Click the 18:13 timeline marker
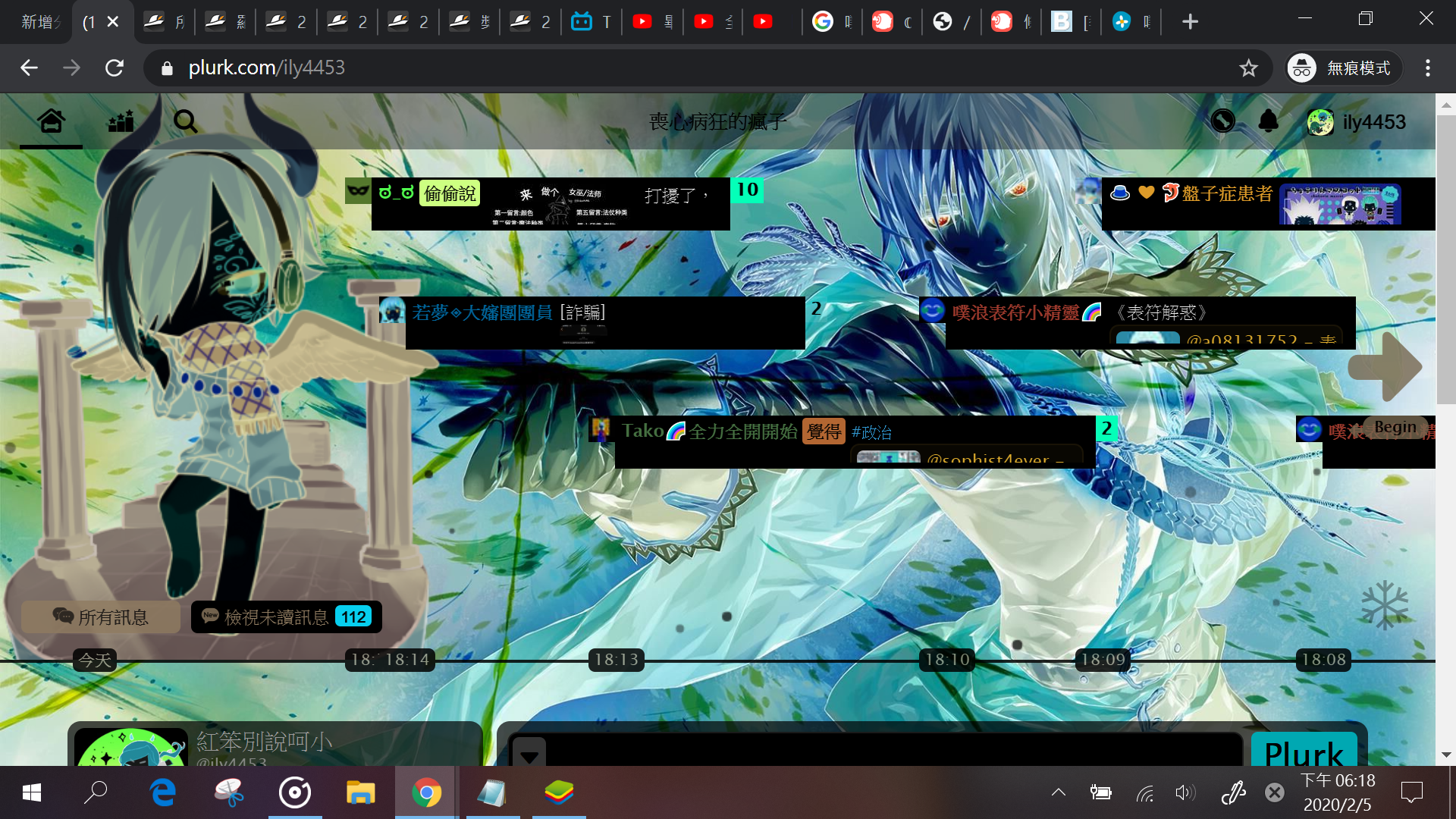 [x=617, y=660]
